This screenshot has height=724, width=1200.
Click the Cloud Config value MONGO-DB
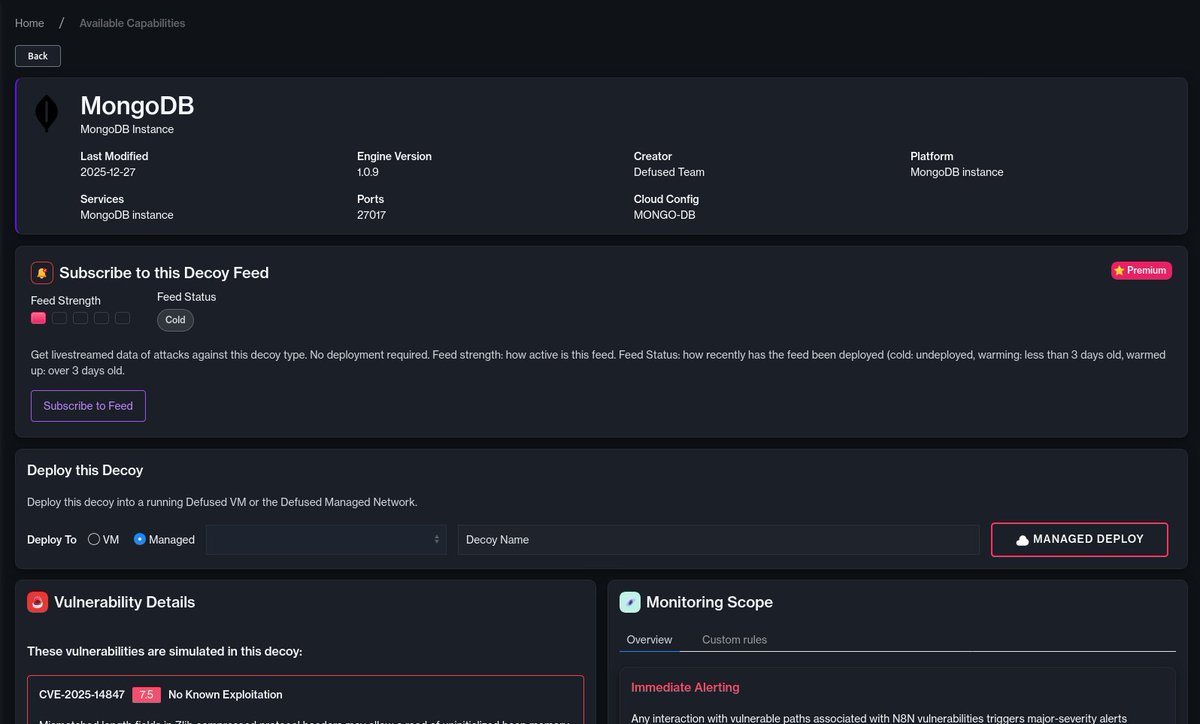point(664,215)
